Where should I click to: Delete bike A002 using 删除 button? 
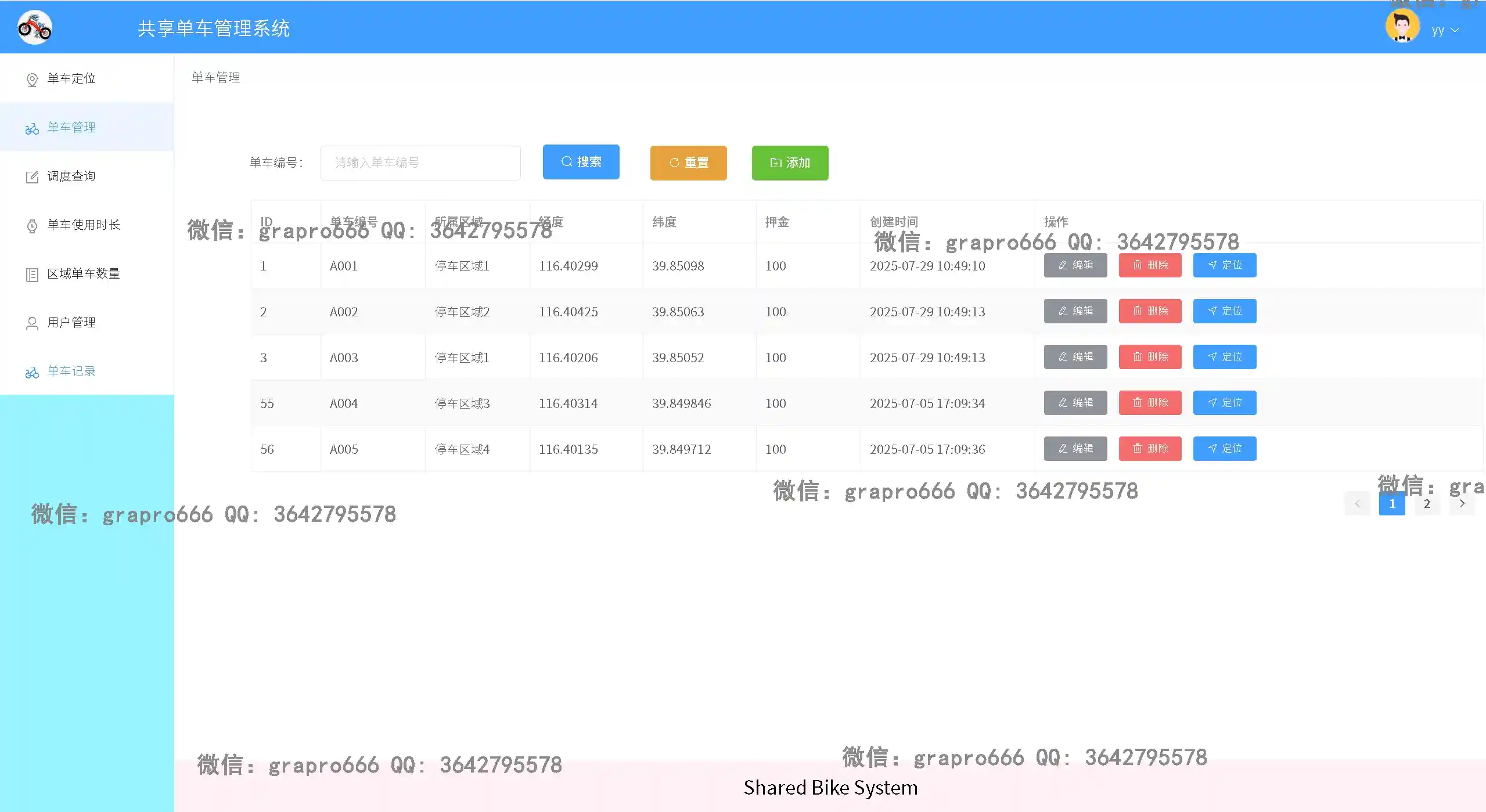(1150, 311)
